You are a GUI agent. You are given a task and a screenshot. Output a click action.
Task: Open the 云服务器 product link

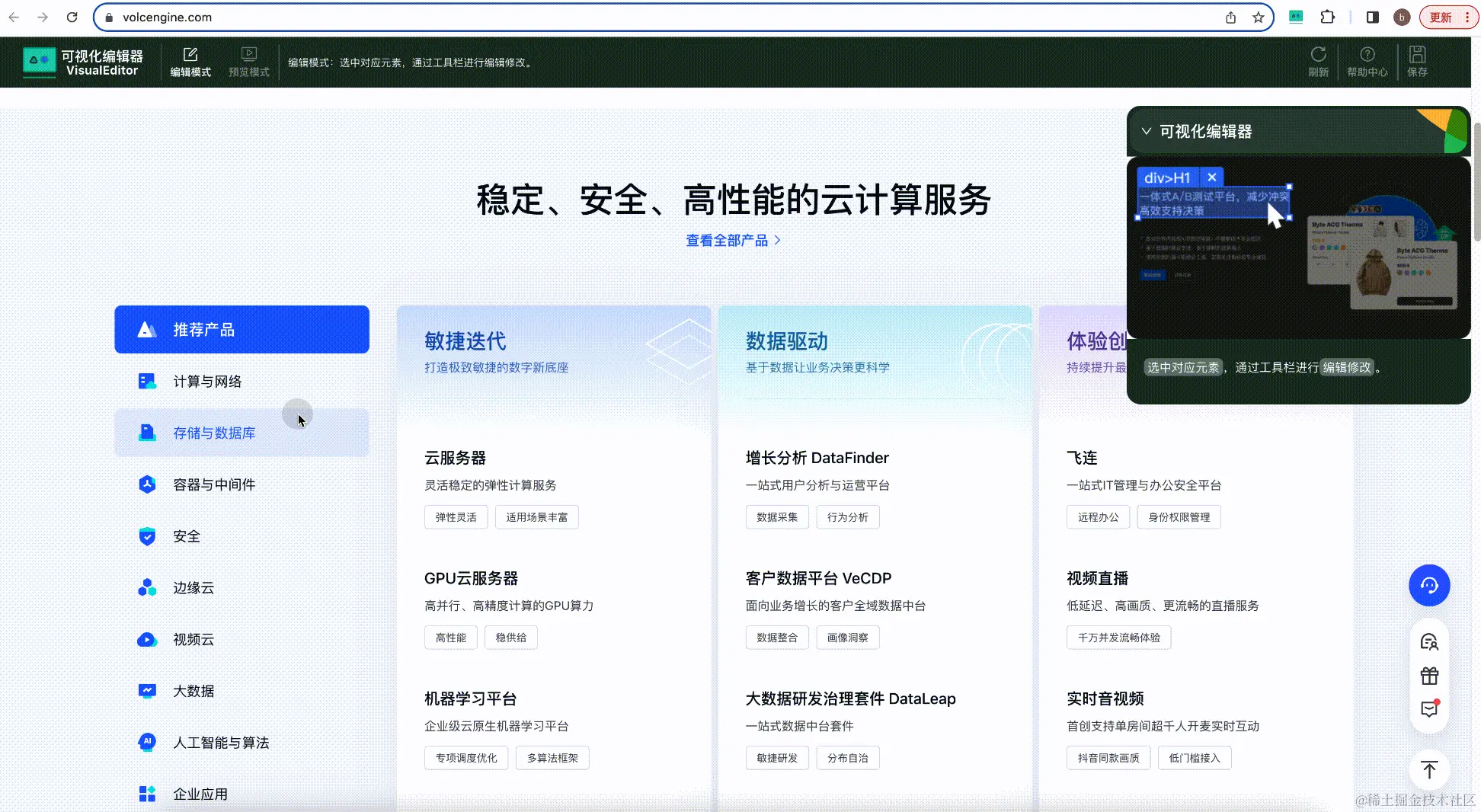[455, 458]
